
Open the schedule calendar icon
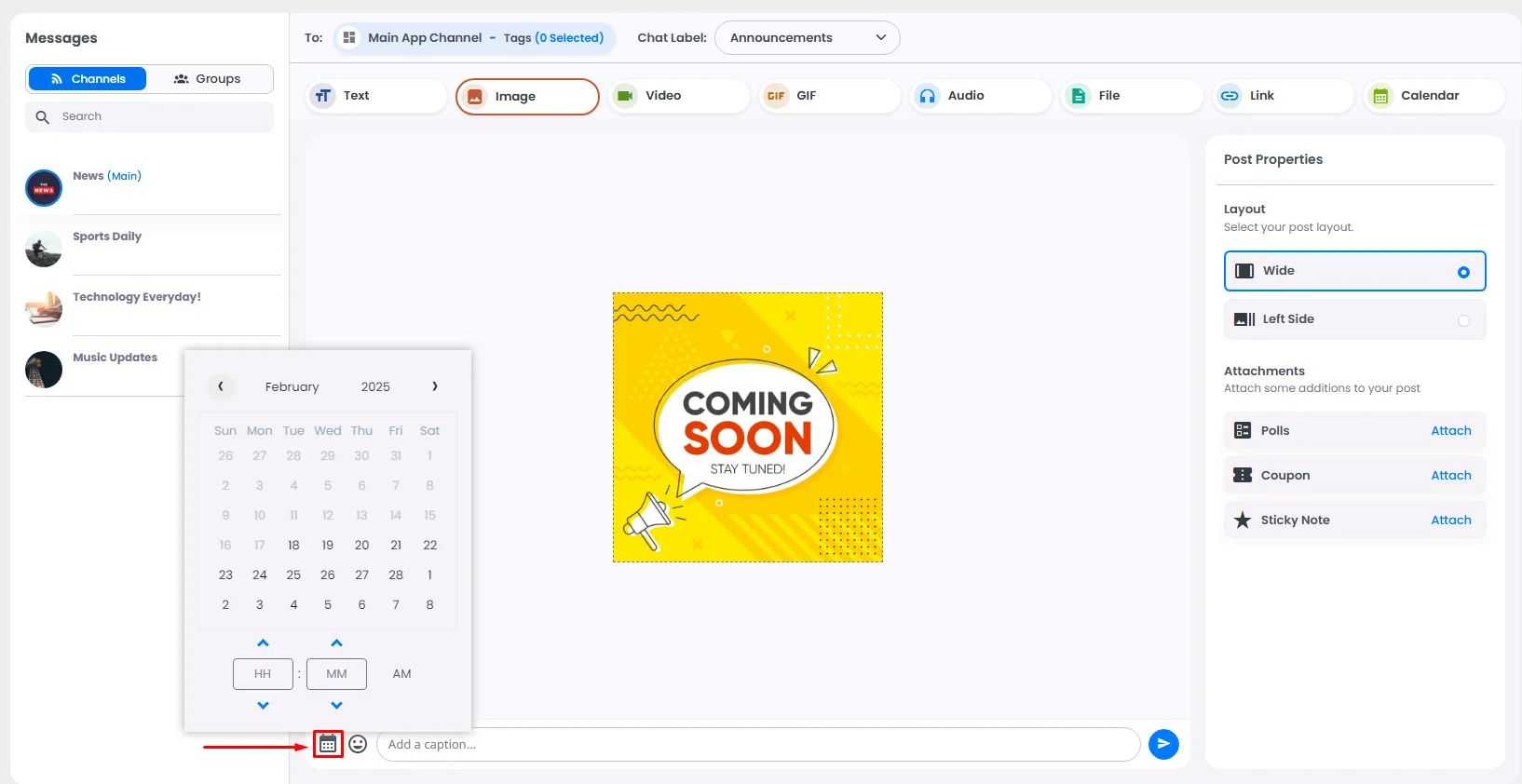coord(328,744)
